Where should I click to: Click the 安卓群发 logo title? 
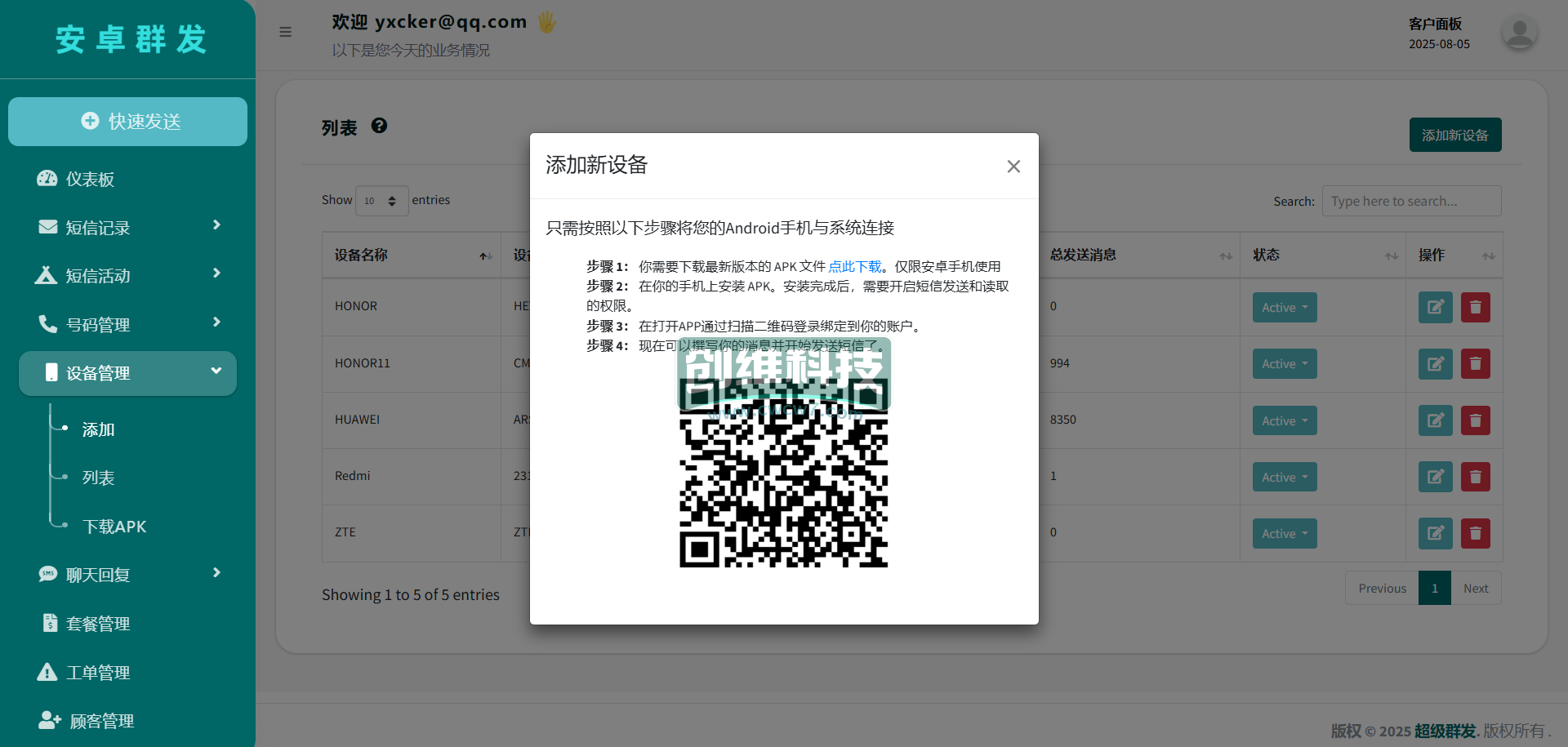[131, 39]
